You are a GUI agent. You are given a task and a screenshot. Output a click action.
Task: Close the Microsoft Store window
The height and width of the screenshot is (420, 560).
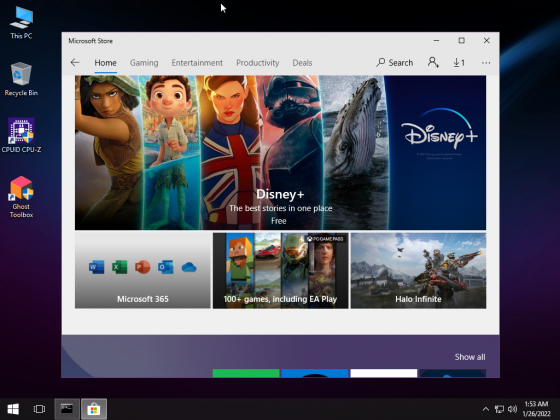tap(486, 41)
